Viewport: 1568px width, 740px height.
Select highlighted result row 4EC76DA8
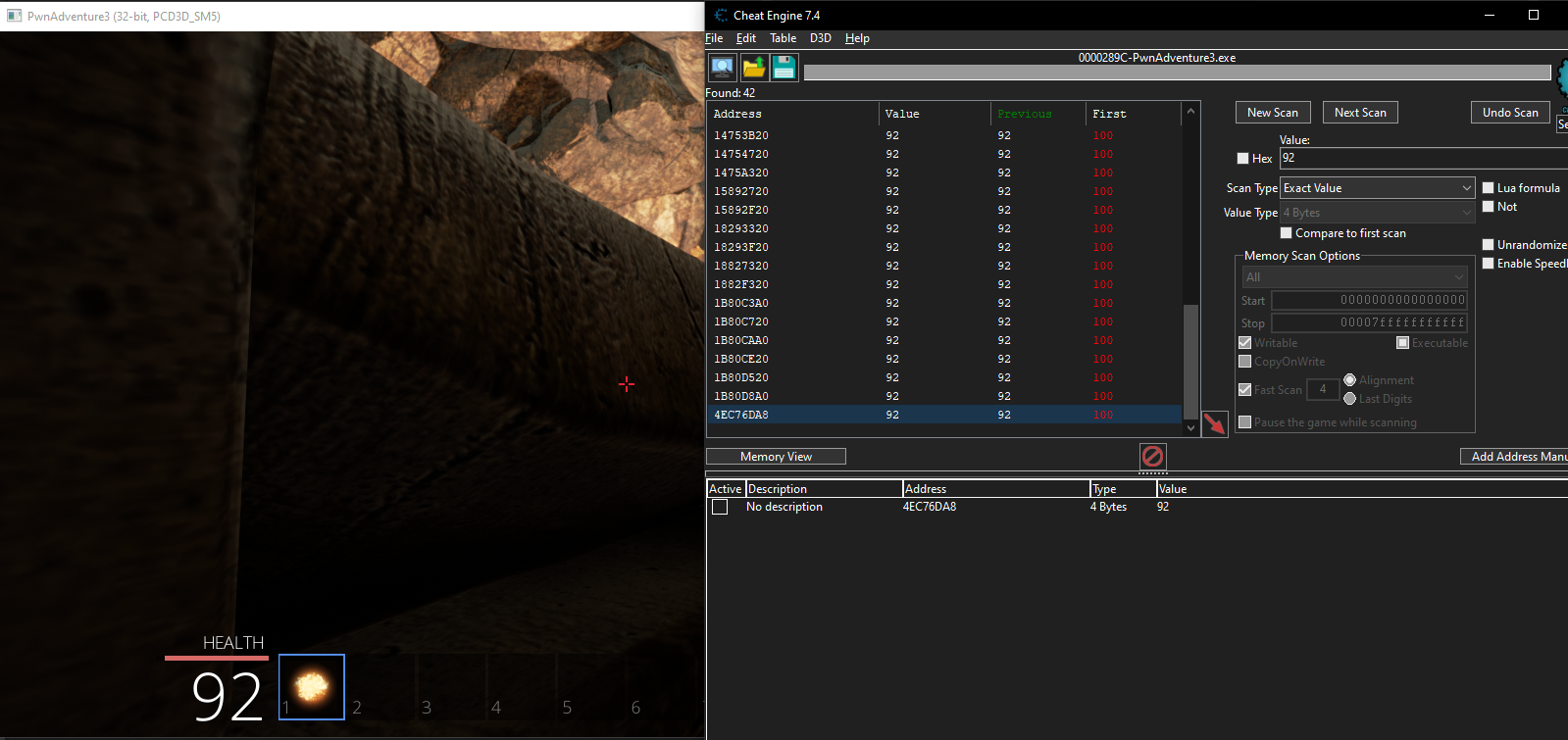(944, 415)
